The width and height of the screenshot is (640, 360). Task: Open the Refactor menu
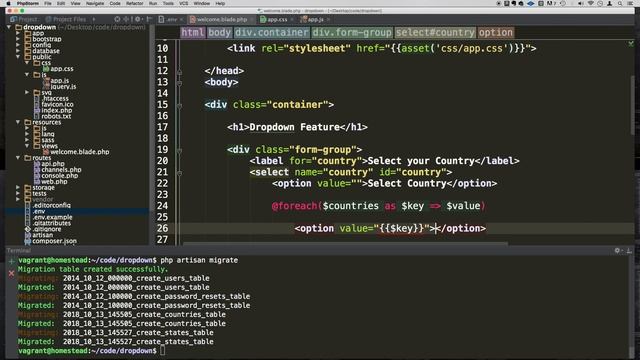(x=134, y=4)
